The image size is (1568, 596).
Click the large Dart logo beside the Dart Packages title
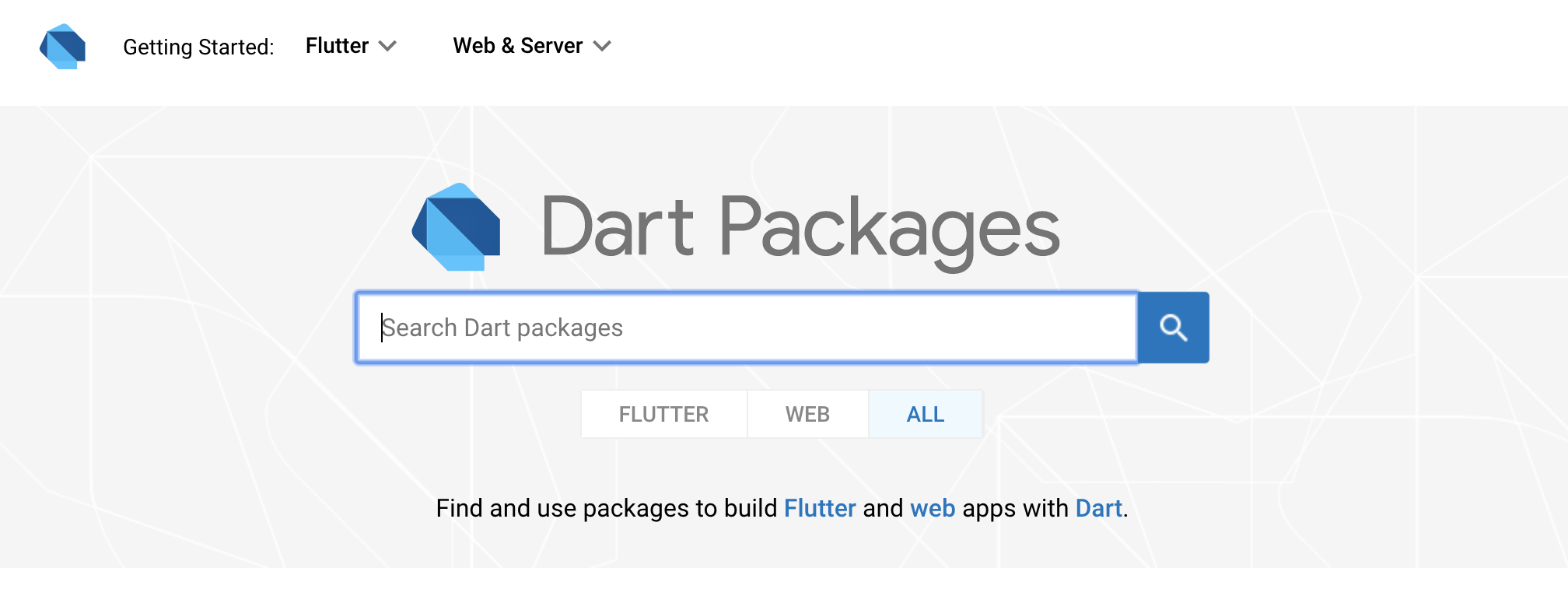(x=457, y=227)
